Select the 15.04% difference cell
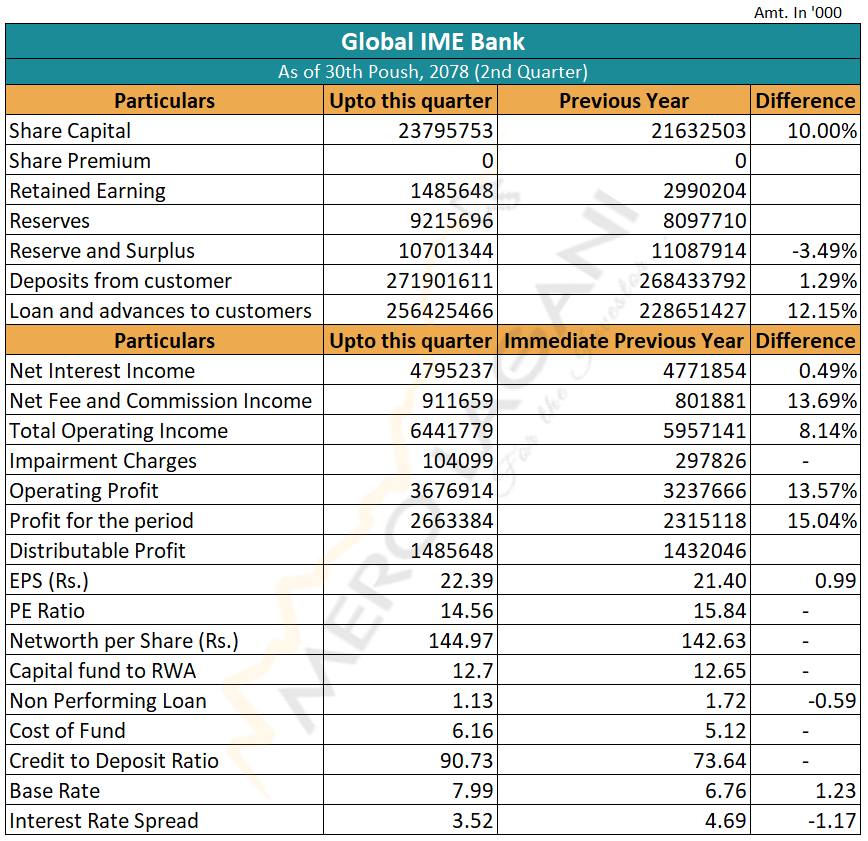868x841 pixels. pyautogui.click(x=822, y=521)
